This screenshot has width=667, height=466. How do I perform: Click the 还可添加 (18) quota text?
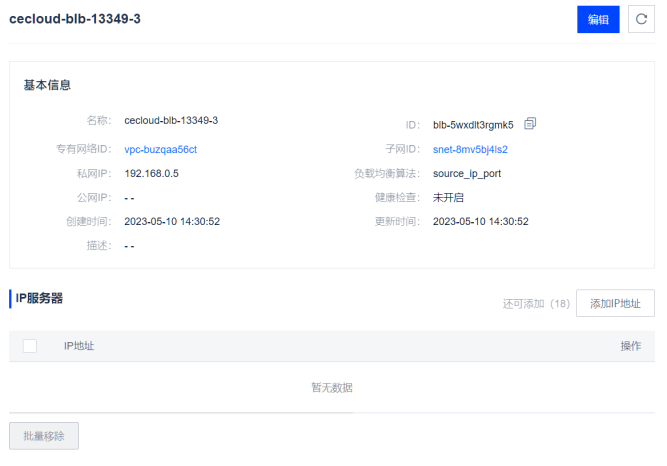tap(536, 304)
